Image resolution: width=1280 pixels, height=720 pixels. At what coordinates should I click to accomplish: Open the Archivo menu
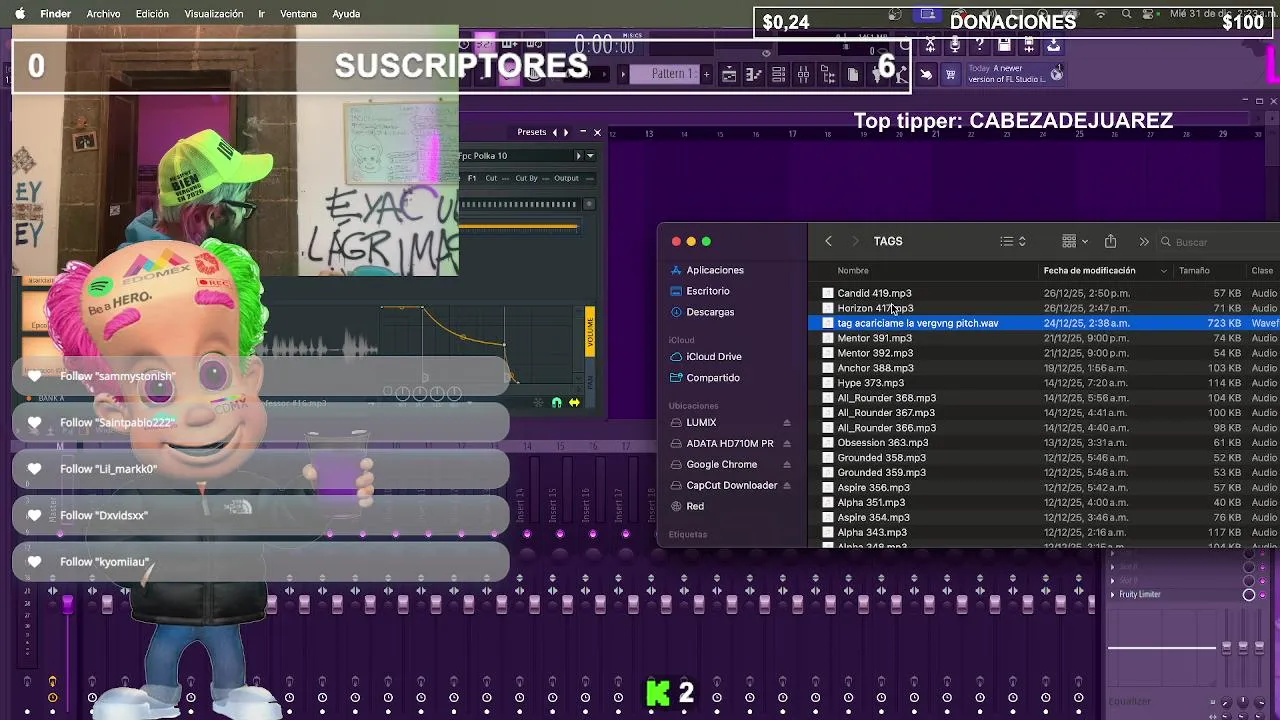click(x=103, y=14)
